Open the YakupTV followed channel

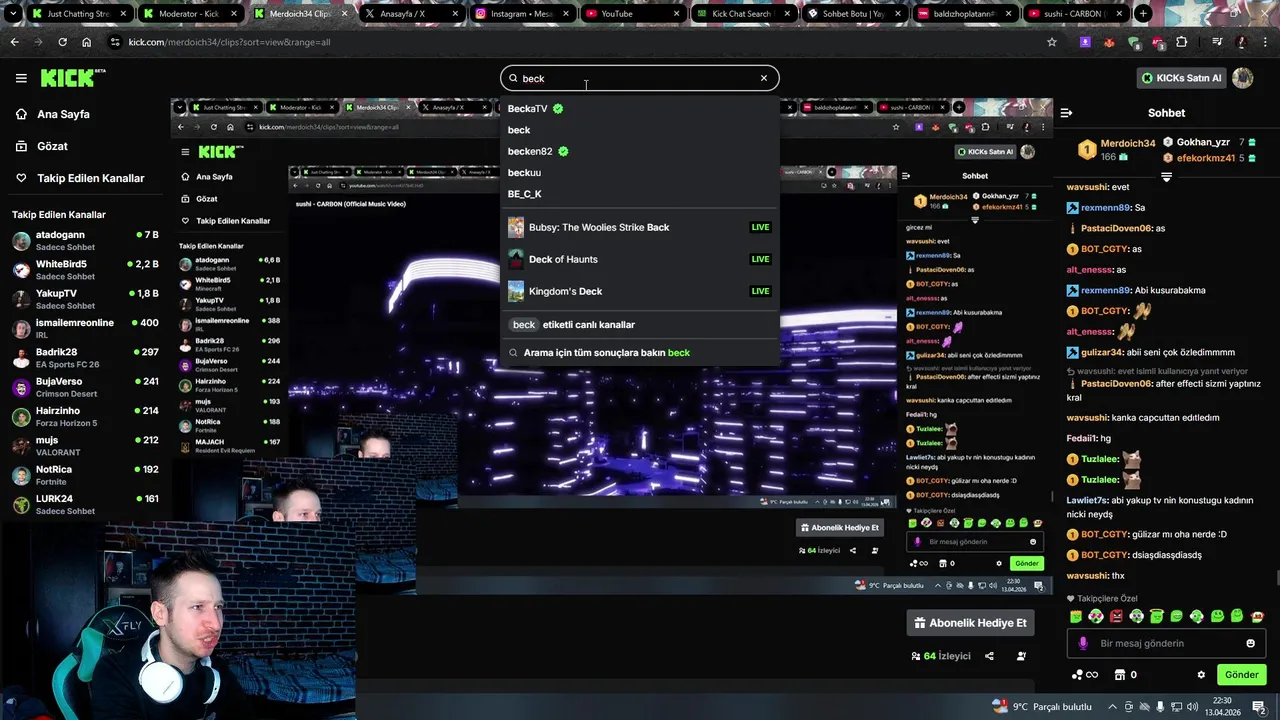(85, 300)
